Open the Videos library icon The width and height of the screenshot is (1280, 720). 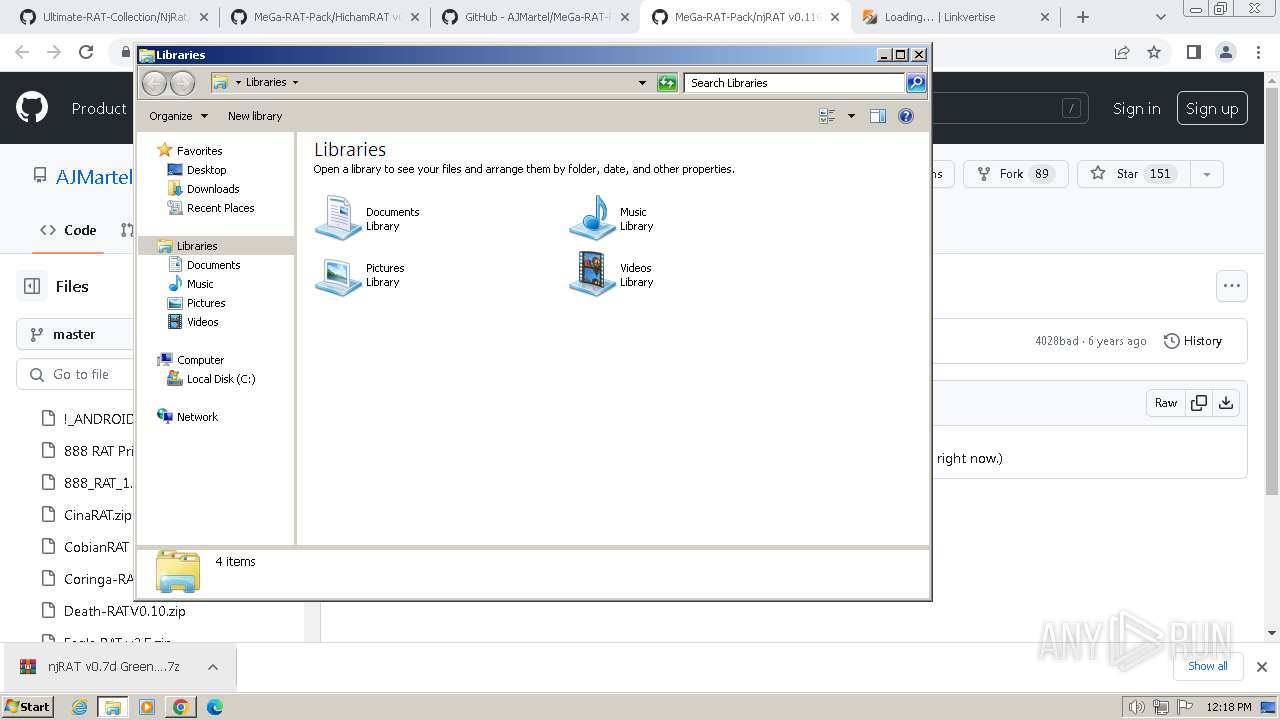[x=592, y=275]
